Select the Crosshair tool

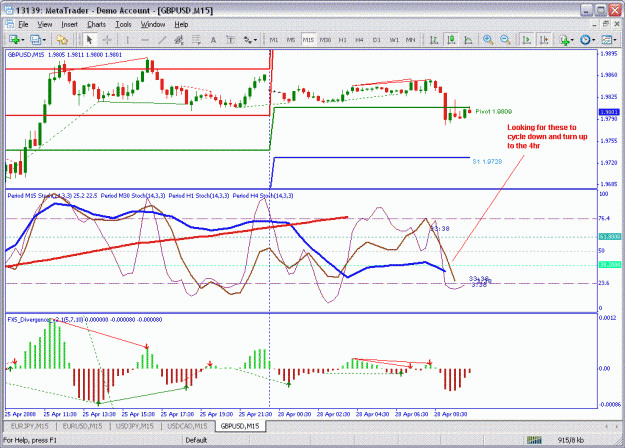pyautogui.click(x=107, y=39)
